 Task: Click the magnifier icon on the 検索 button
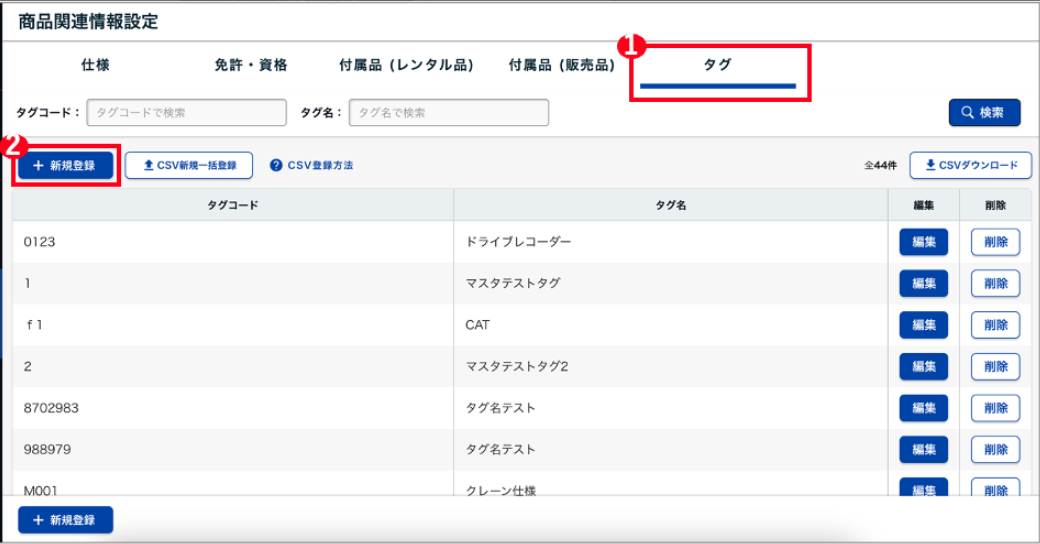(967, 113)
